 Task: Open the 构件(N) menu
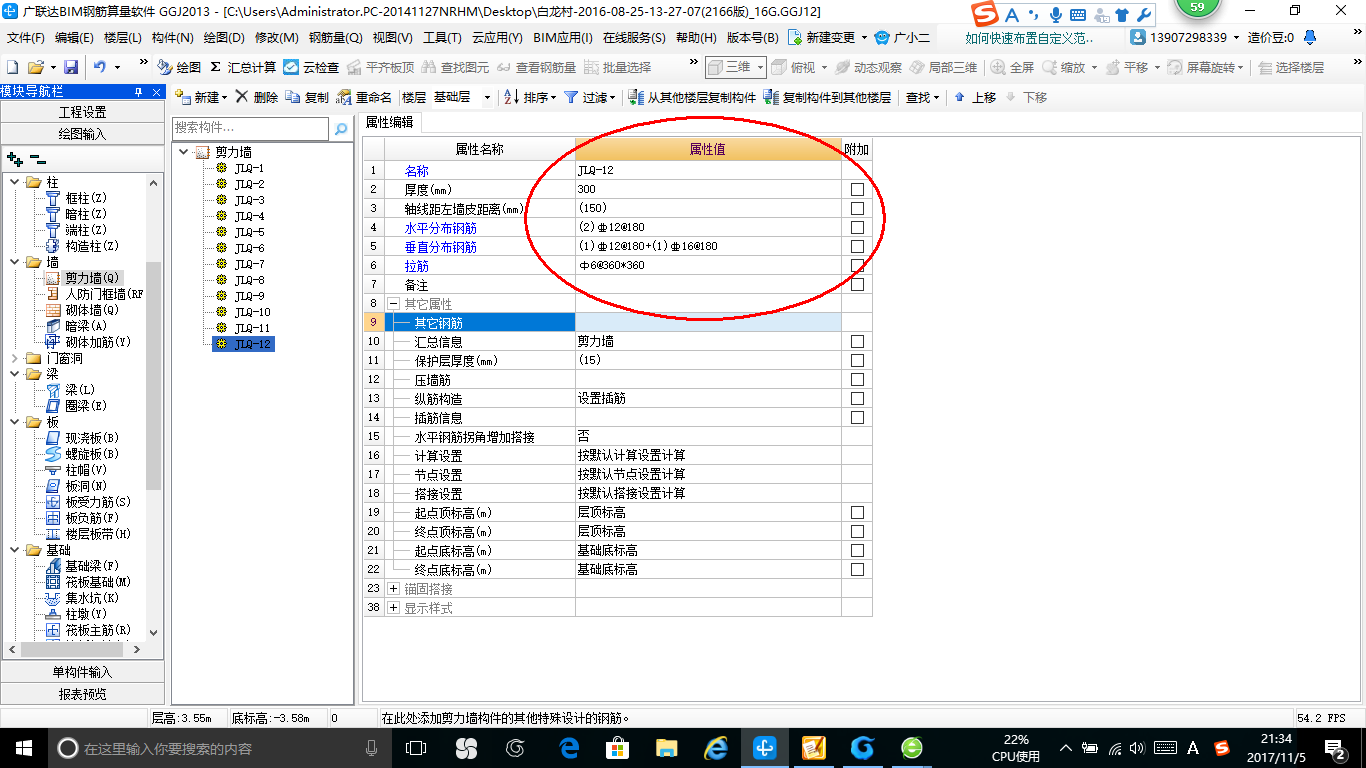(x=173, y=38)
